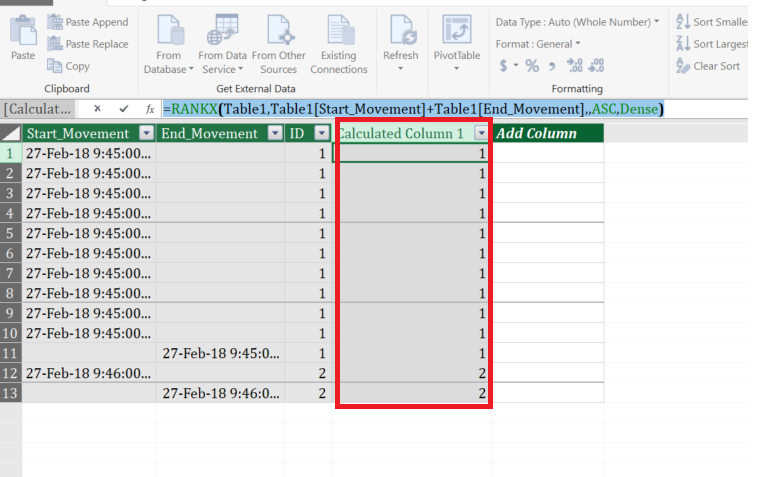Select row 13 header
Screen dimensions: 757x477
(11, 393)
